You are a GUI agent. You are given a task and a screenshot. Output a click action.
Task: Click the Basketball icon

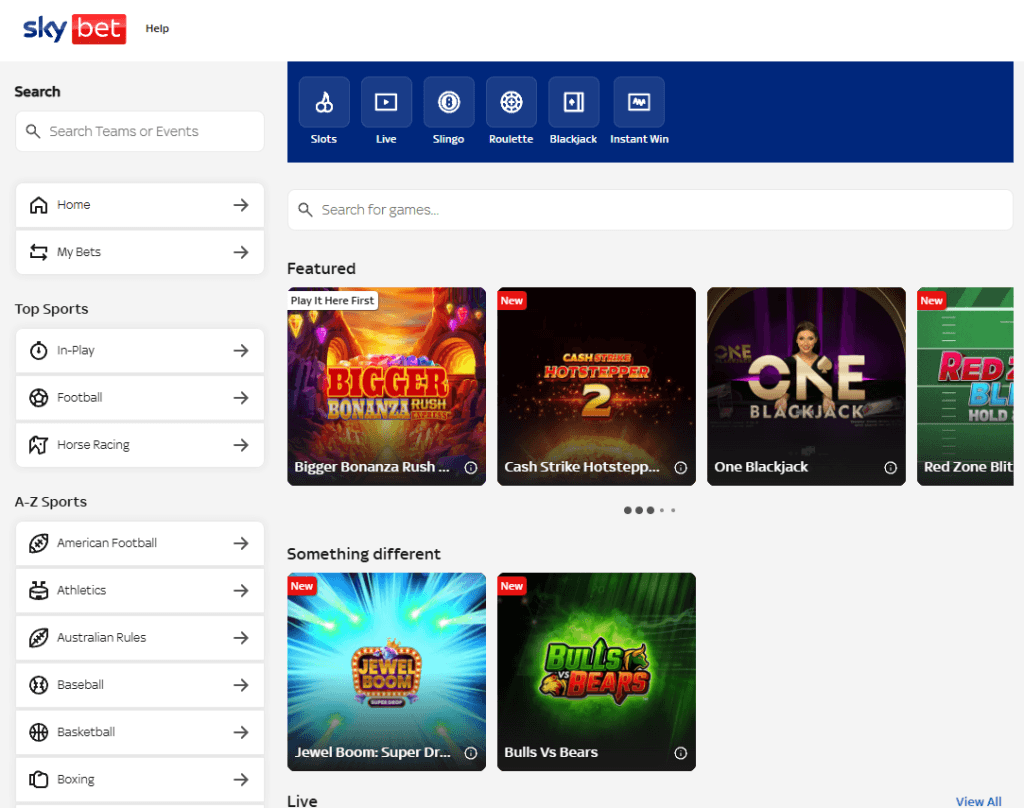coord(39,732)
